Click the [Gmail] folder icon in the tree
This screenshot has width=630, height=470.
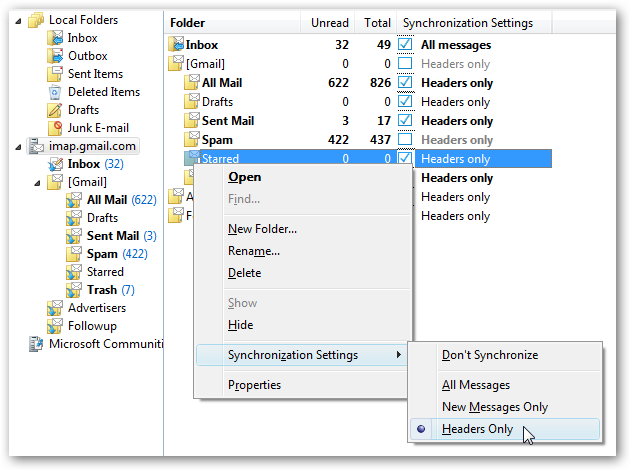[x=55, y=182]
